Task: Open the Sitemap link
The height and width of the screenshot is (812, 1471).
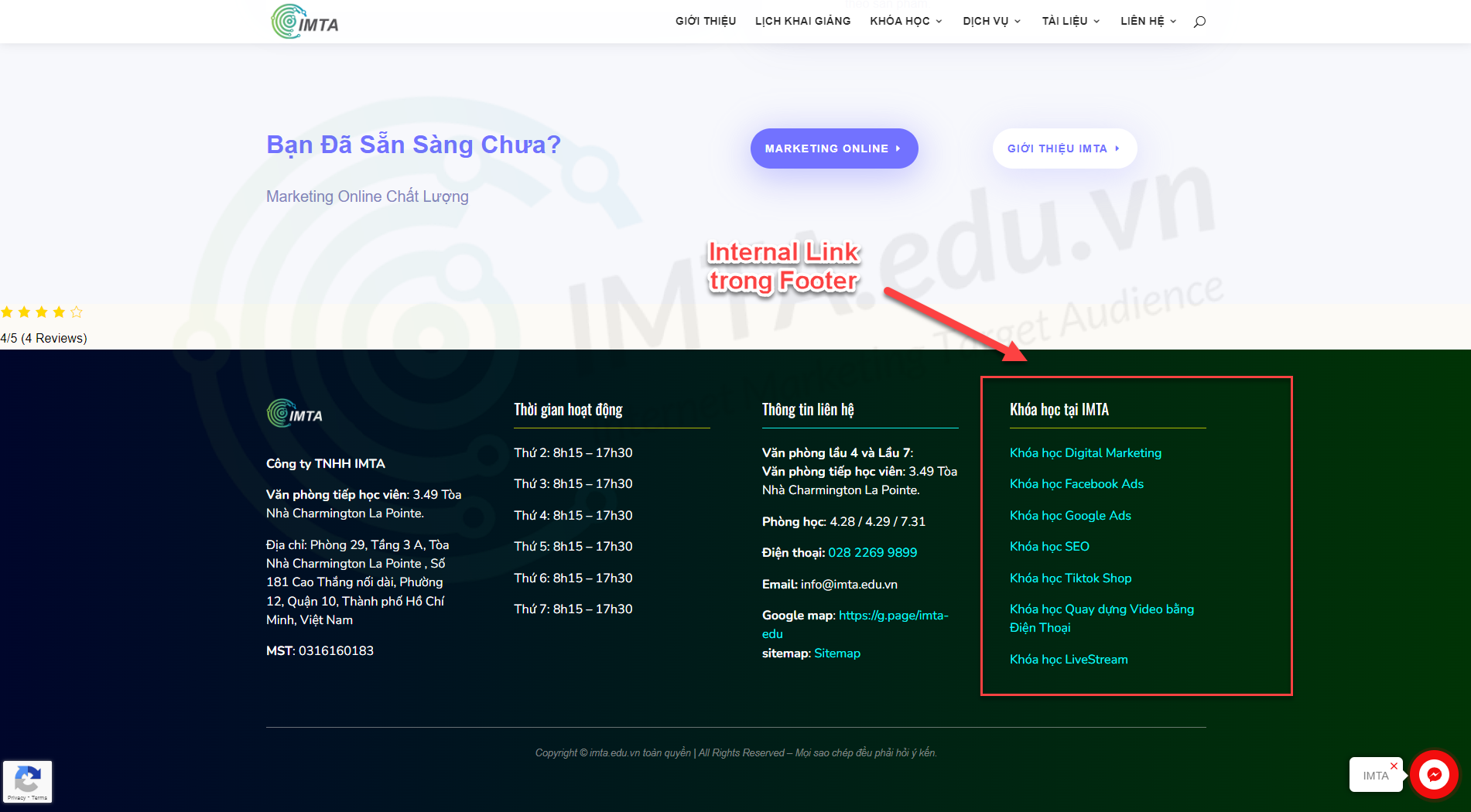Action: point(836,653)
